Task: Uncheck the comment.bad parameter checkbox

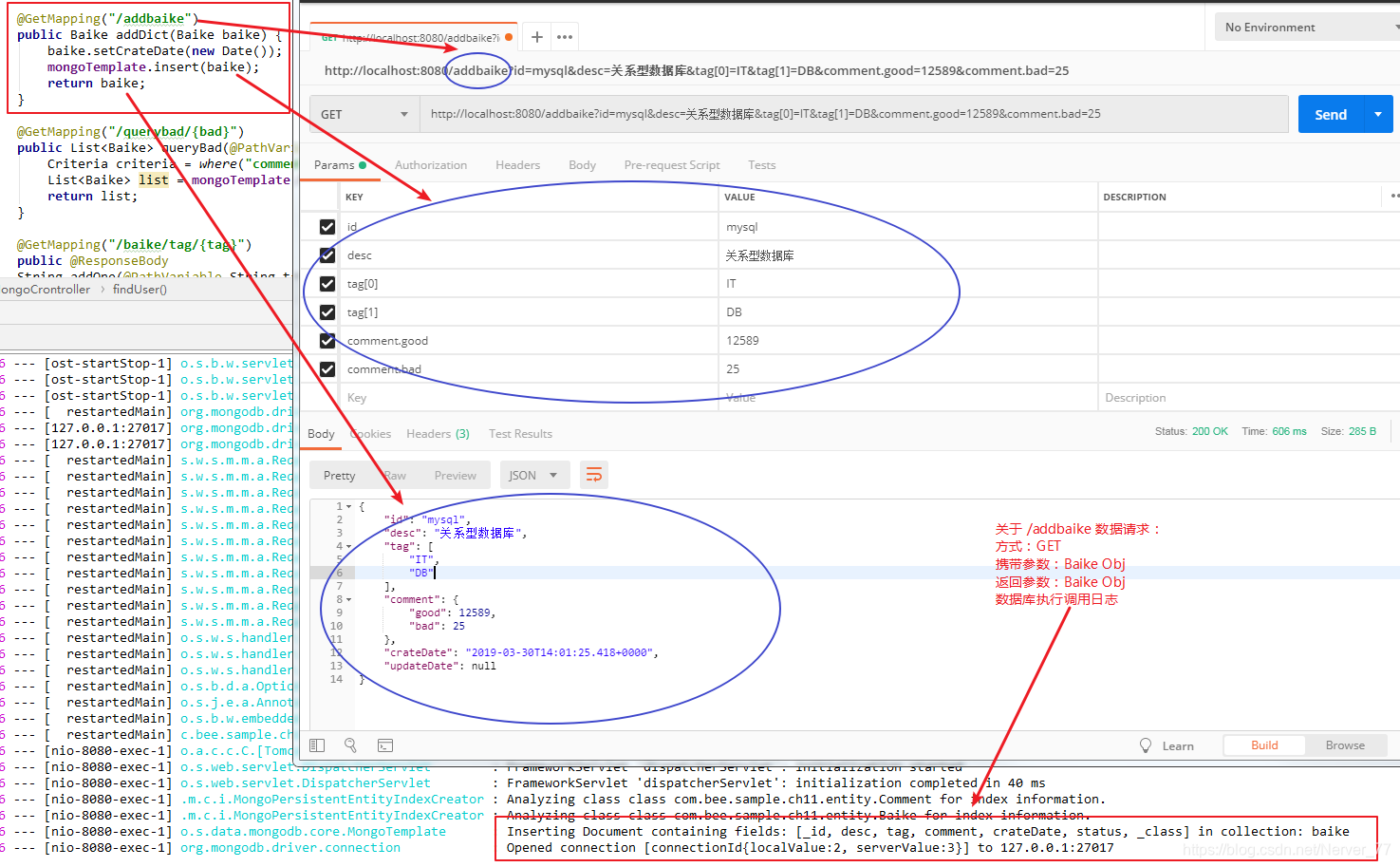Action: point(327,369)
